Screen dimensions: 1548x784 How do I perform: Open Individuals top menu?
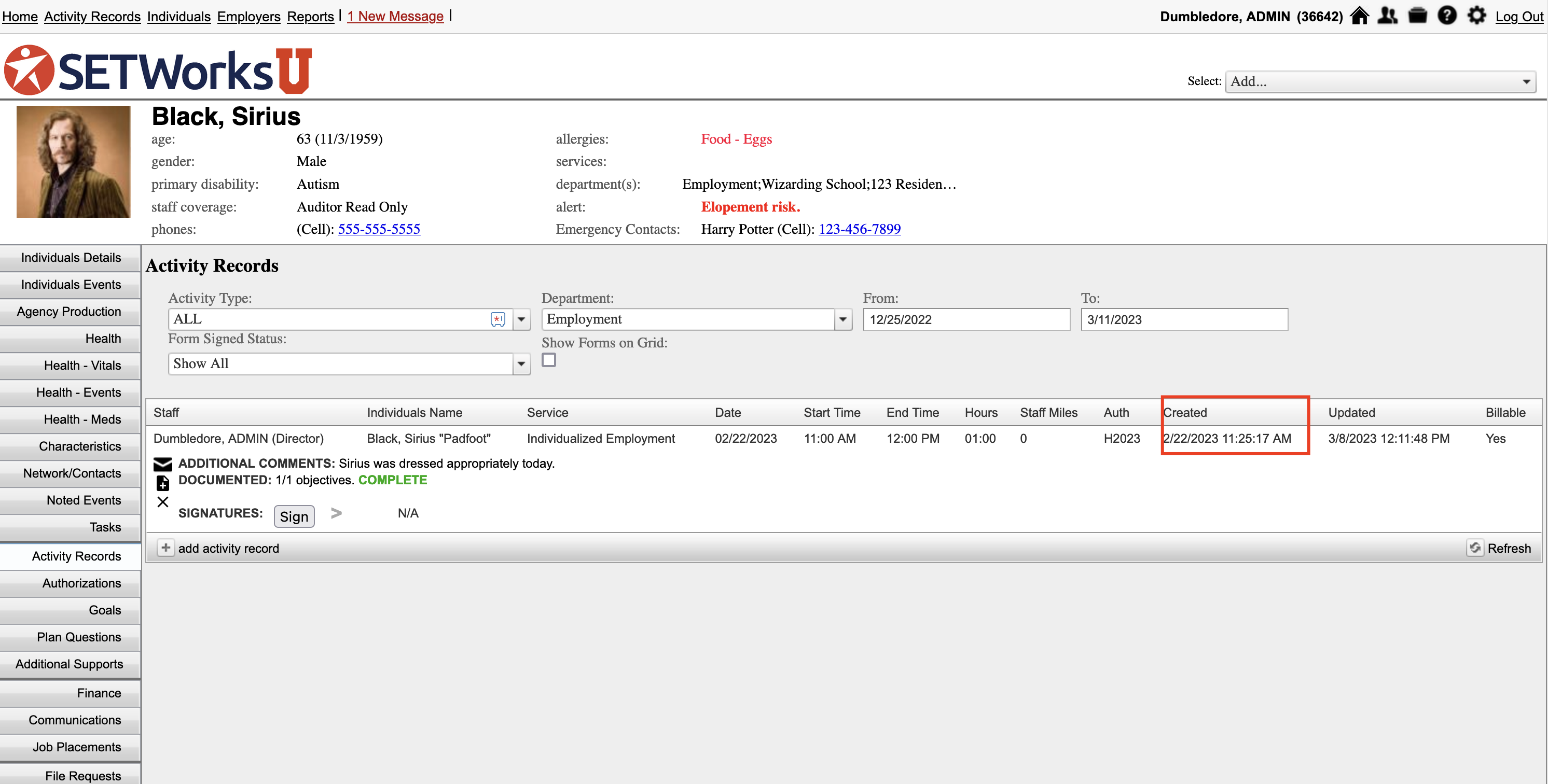[x=179, y=16]
